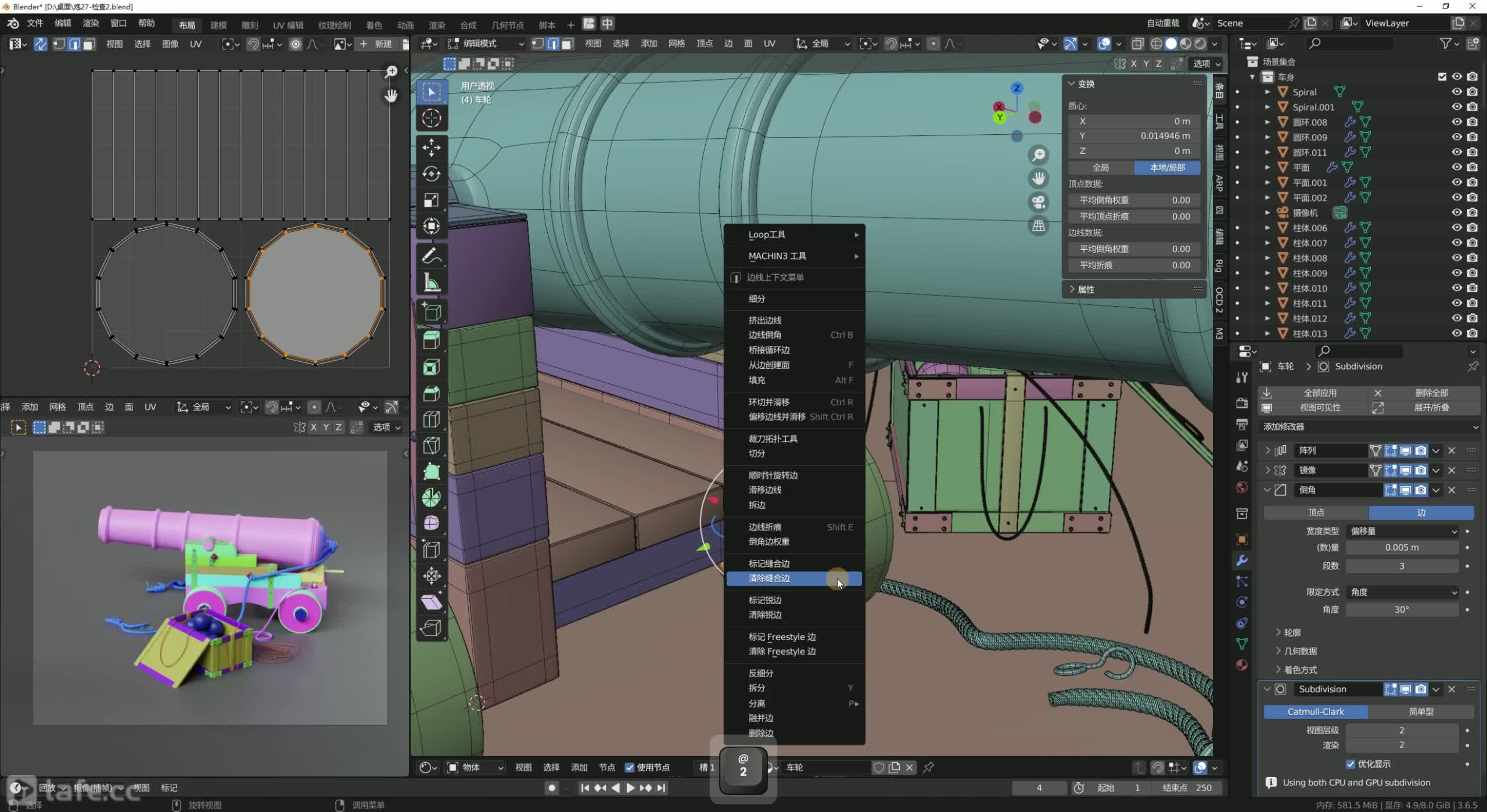Adjust the bevel (数)量 0.005 m field
1487x812 pixels.
(1402, 547)
